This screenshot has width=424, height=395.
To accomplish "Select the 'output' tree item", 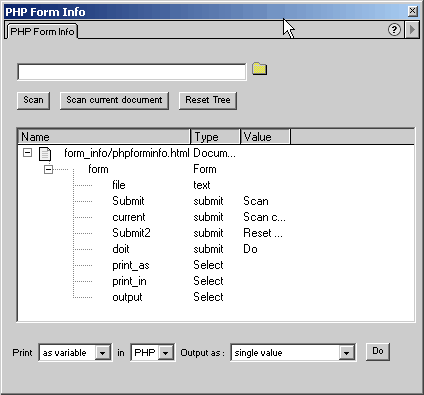I will pos(127,297).
